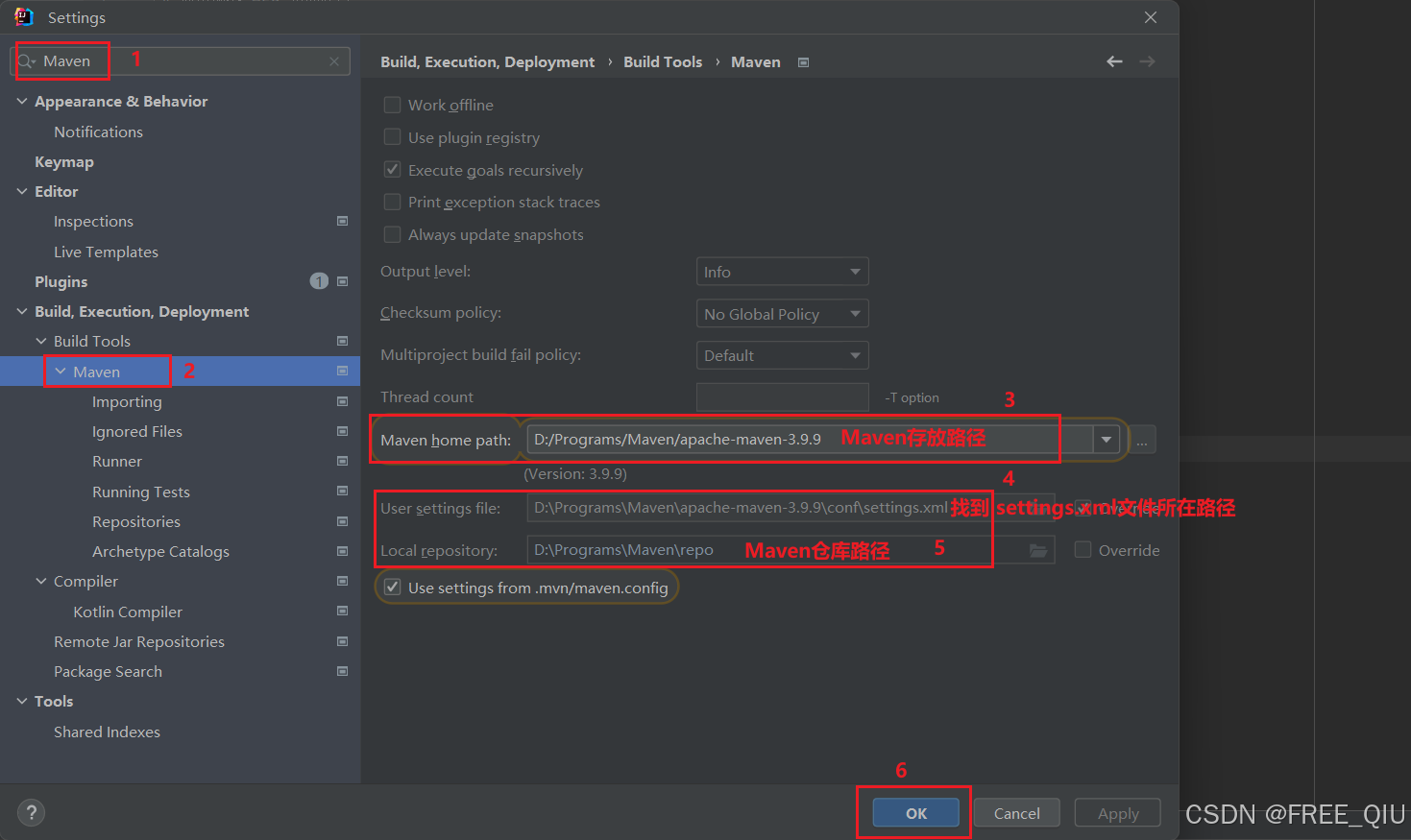Browse Maven home path with ellipsis button
This screenshot has width=1411, height=840.
(x=1142, y=440)
